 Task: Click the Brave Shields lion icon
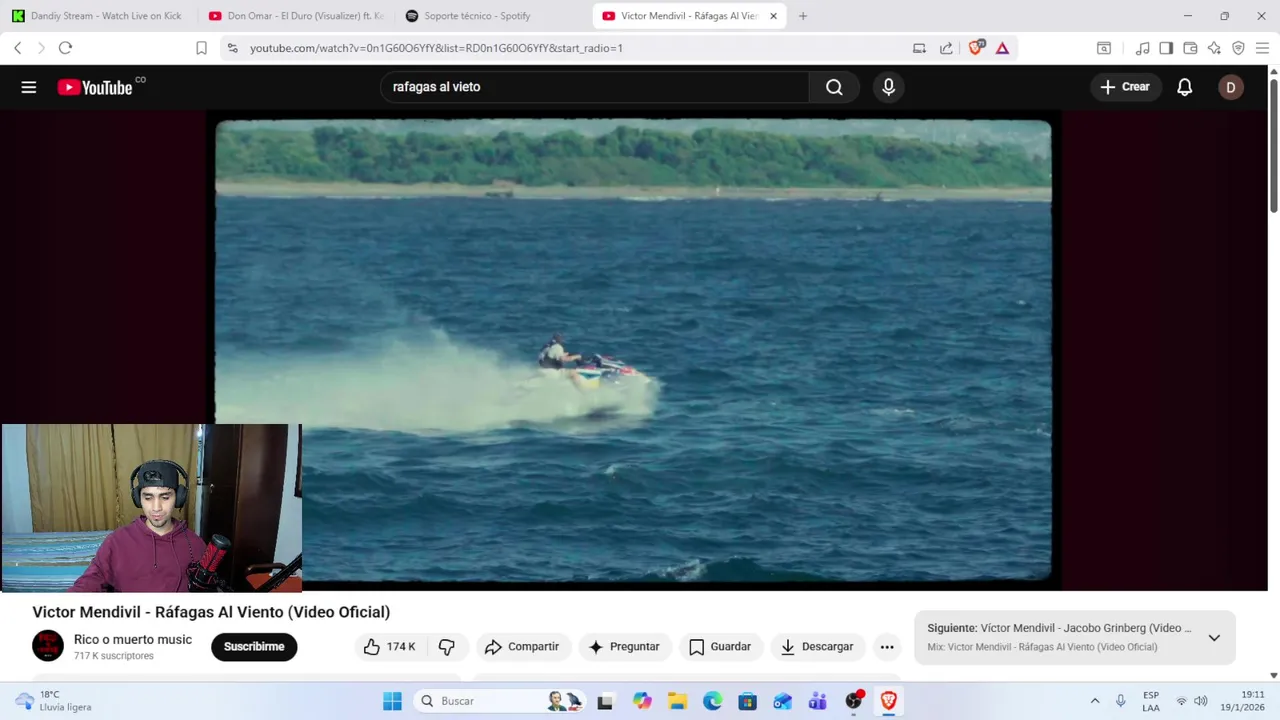(x=976, y=48)
